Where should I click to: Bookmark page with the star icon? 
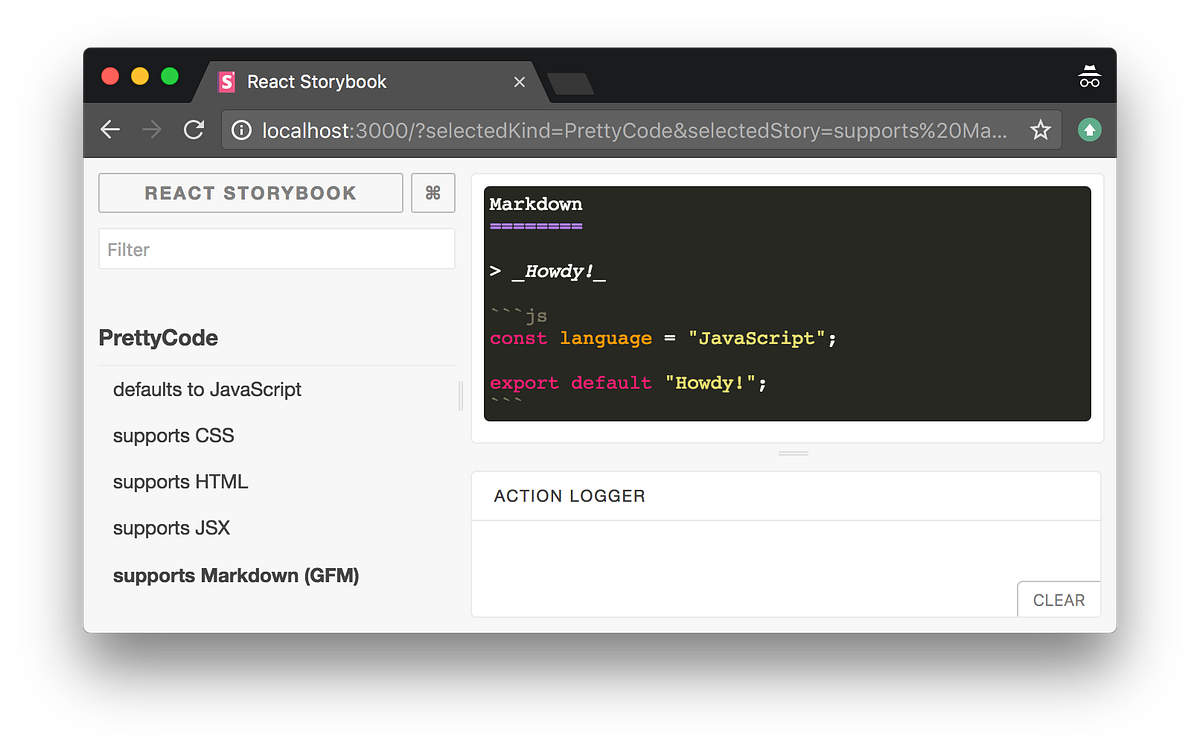[1041, 130]
